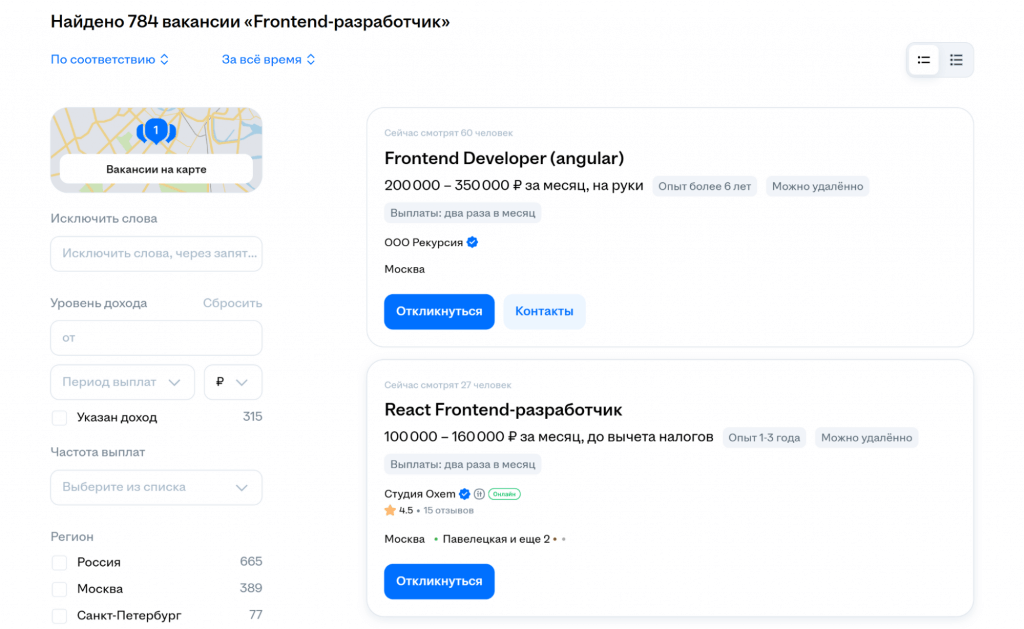The width and height of the screenshot is (1024, 629).
Task: Open the По соответствию sorting dropdown
Action: 110,59
